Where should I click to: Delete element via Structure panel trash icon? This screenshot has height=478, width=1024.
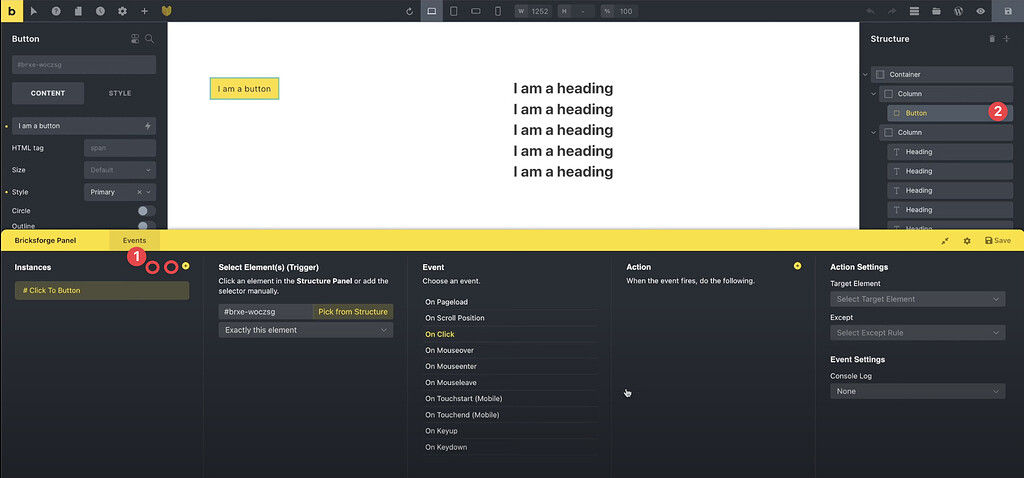991,39
